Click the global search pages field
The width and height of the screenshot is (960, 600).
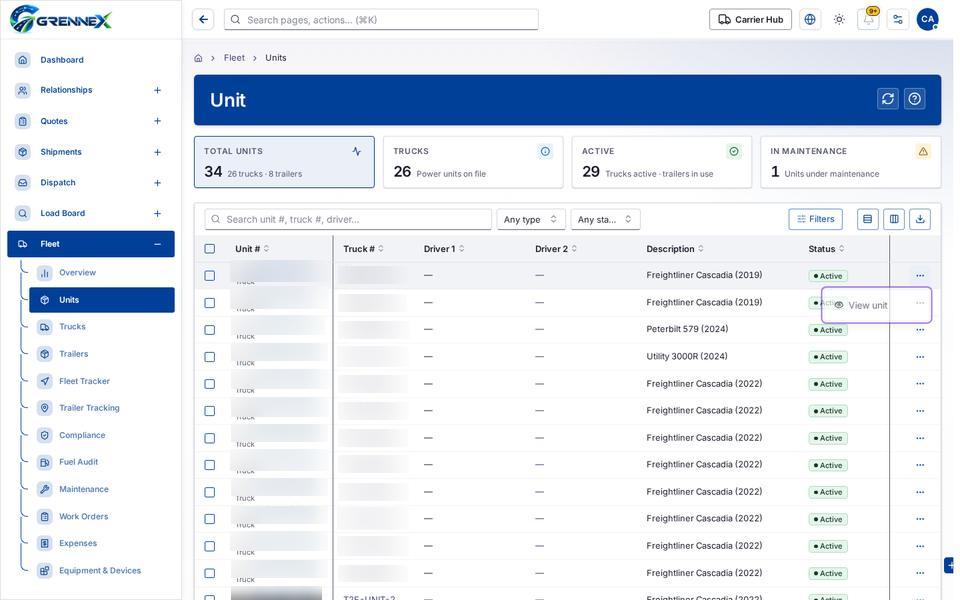[x=381, y=20]
